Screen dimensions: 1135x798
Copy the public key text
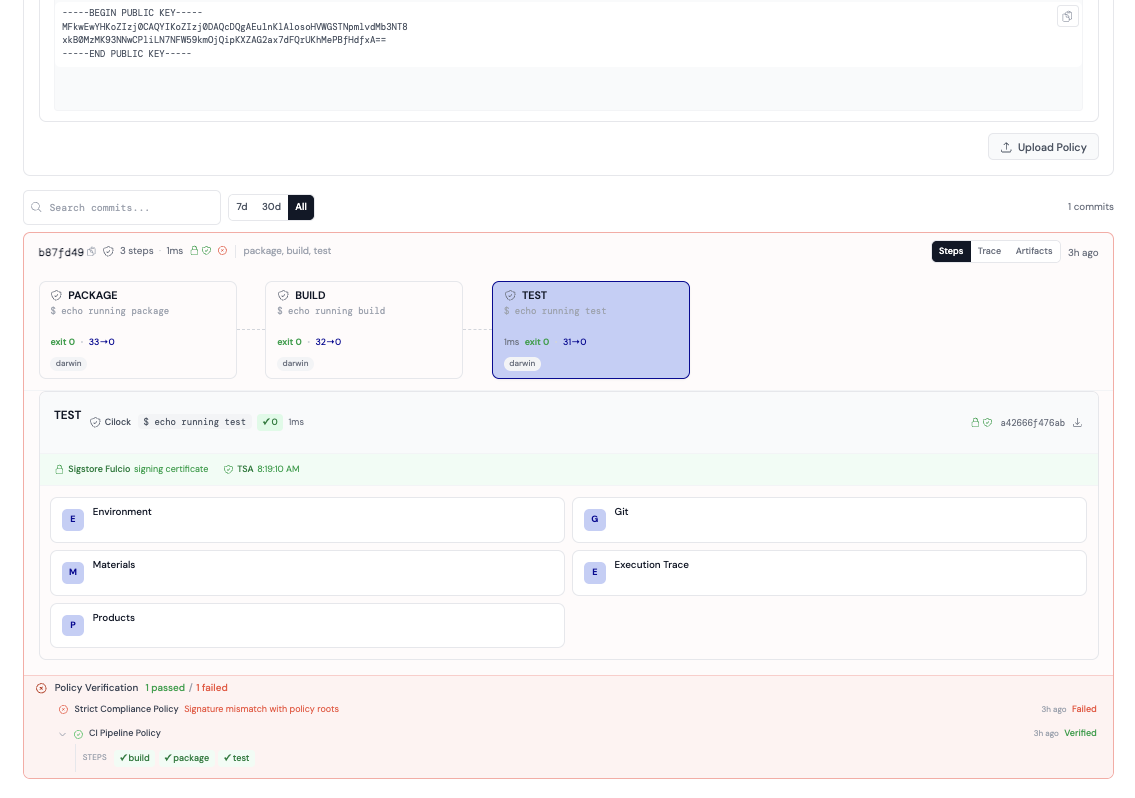1067,17
